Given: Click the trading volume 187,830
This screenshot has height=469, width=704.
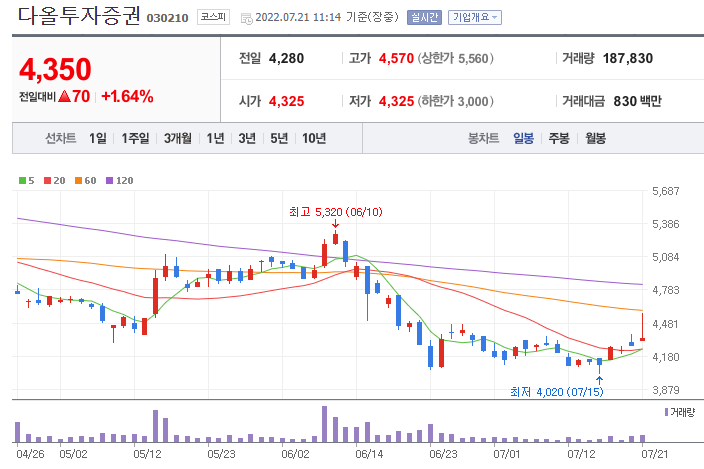Looking at the screenshot, I should [x=628, y=58].
